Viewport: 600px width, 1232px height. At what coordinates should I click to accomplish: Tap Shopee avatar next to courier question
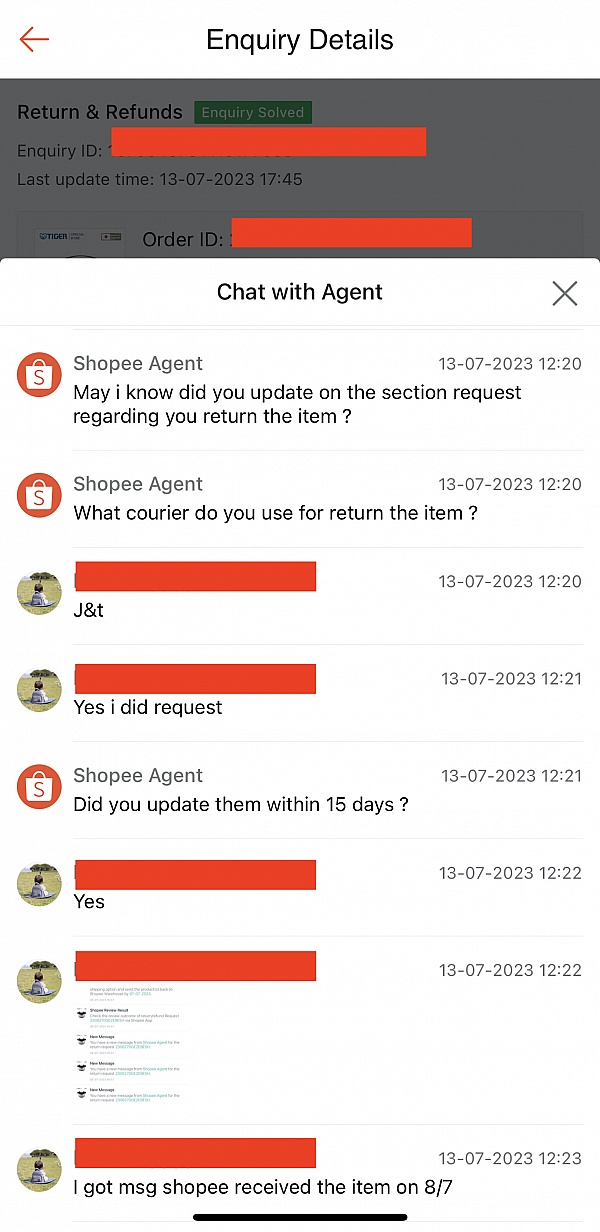pos(39,496)
